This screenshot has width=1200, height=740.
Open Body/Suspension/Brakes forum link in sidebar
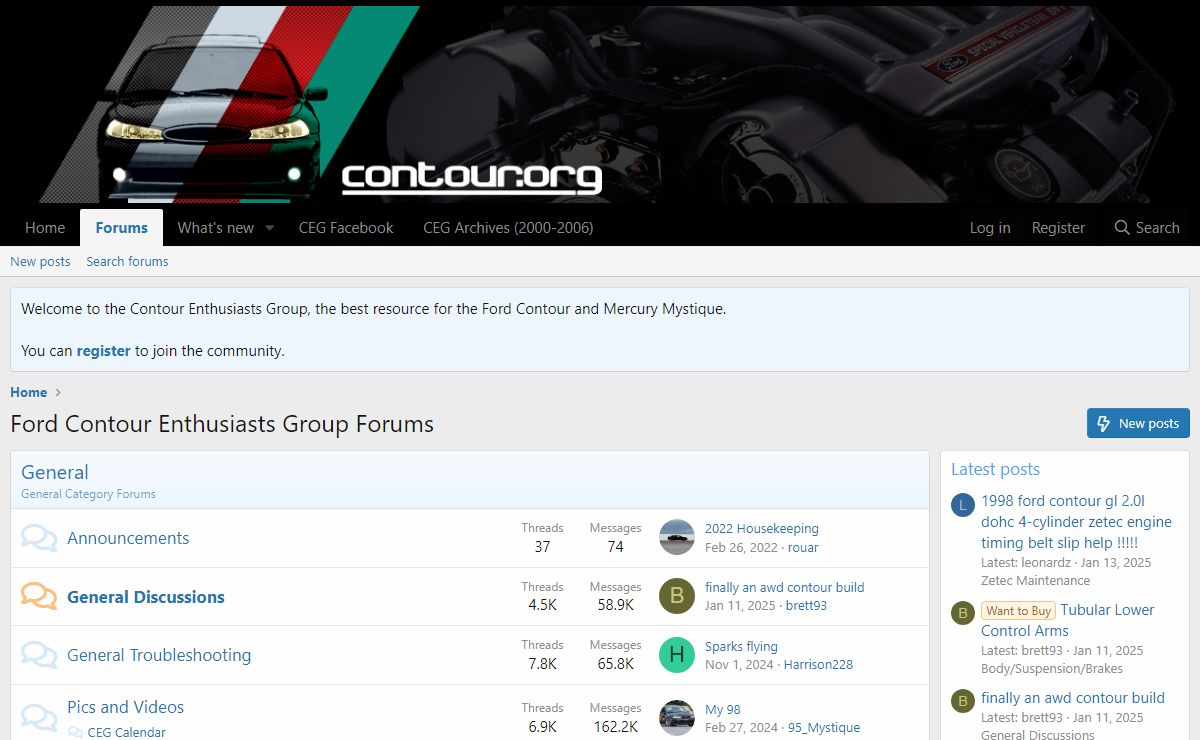tap(1052, 668)
